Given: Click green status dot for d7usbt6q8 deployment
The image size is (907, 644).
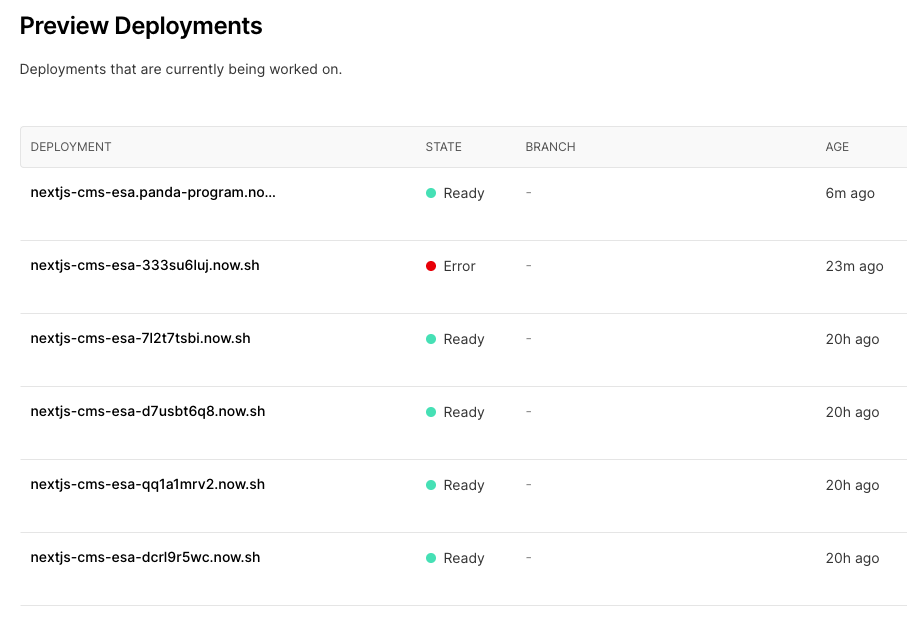Looking at the screenshot, I should [431, 412].
